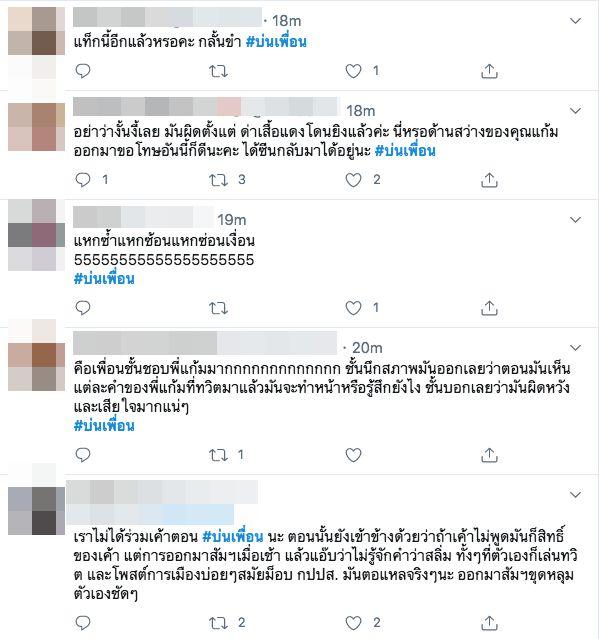Retweet the tweet with 3 retweets

218,180
